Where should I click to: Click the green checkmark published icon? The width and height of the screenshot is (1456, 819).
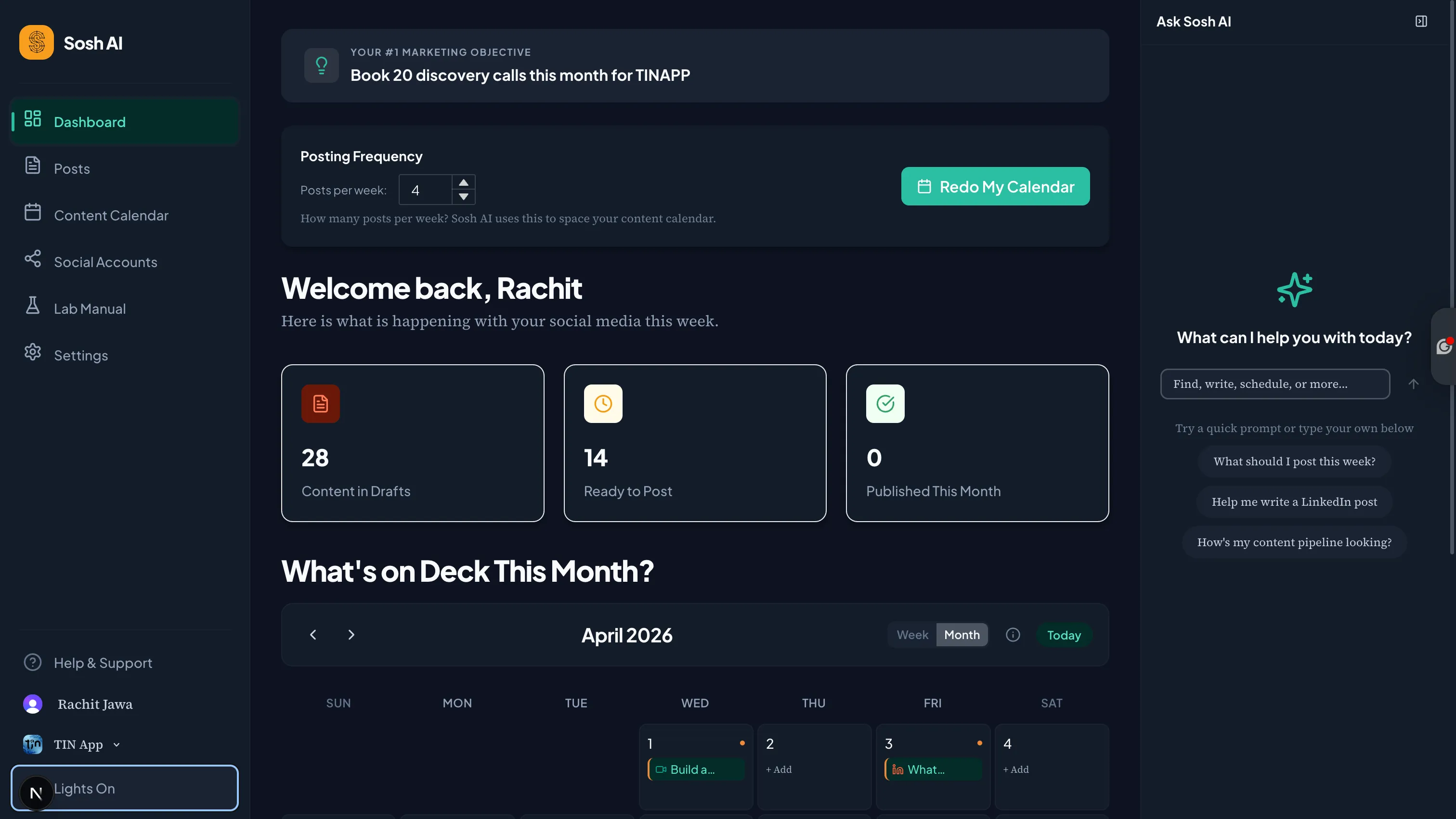coord(885,404)
